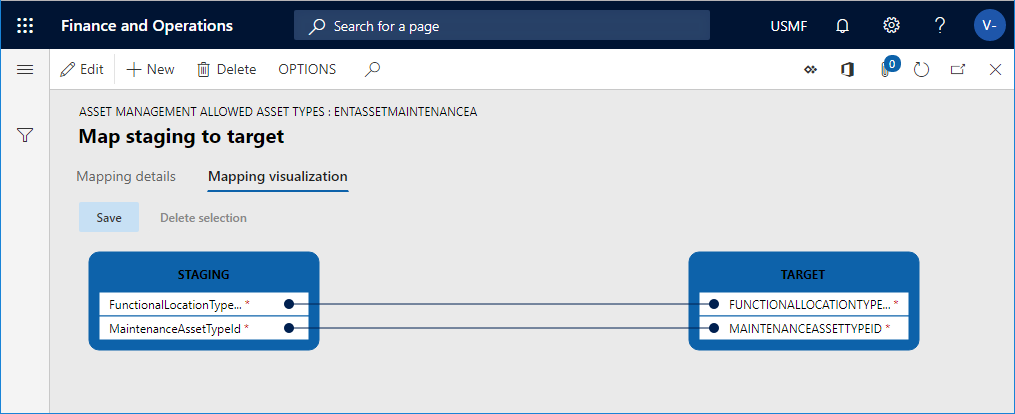Viewport: 1015px width, 414px height.
Task: Open the help question mark
Action: 940,25
